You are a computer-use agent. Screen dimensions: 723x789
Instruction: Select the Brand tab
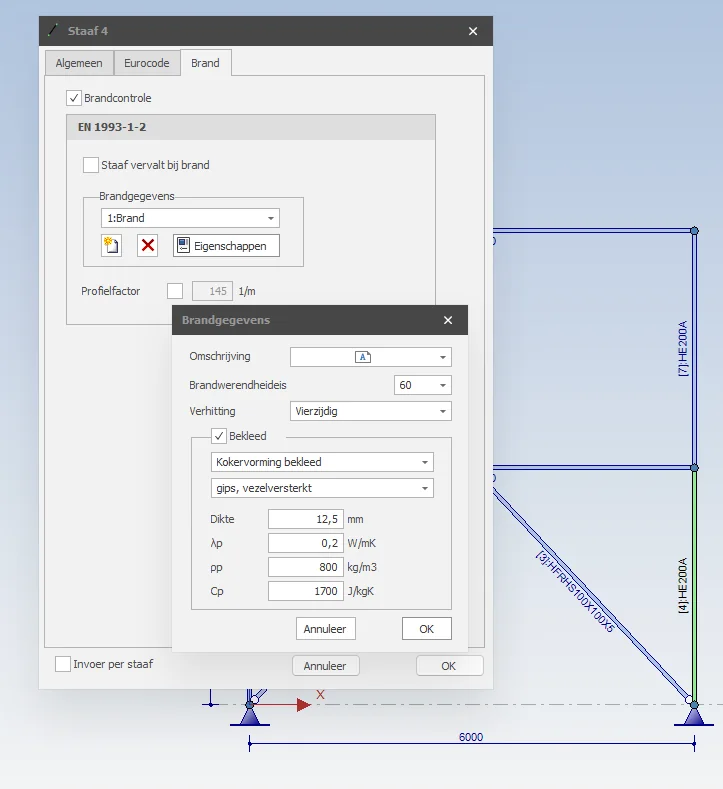tap(205, 63)
